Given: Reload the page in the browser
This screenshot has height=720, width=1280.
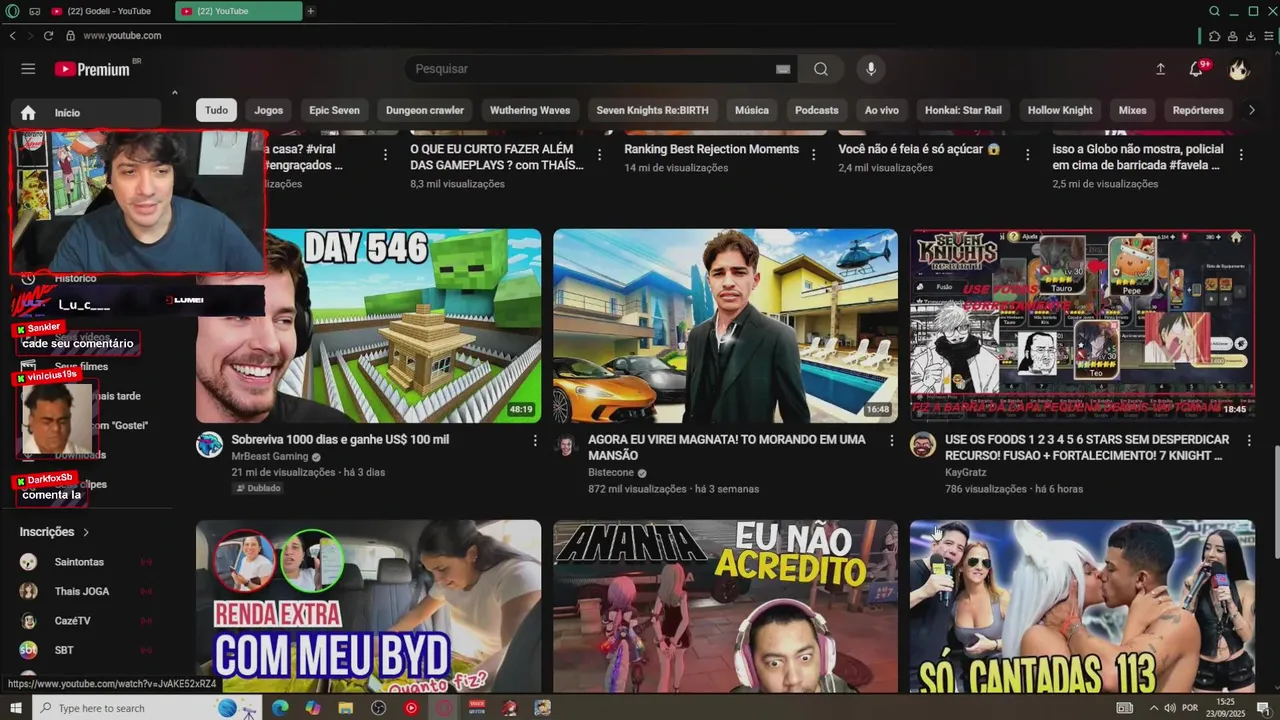Looking at the screenshot, I should [x=48, y=36].
